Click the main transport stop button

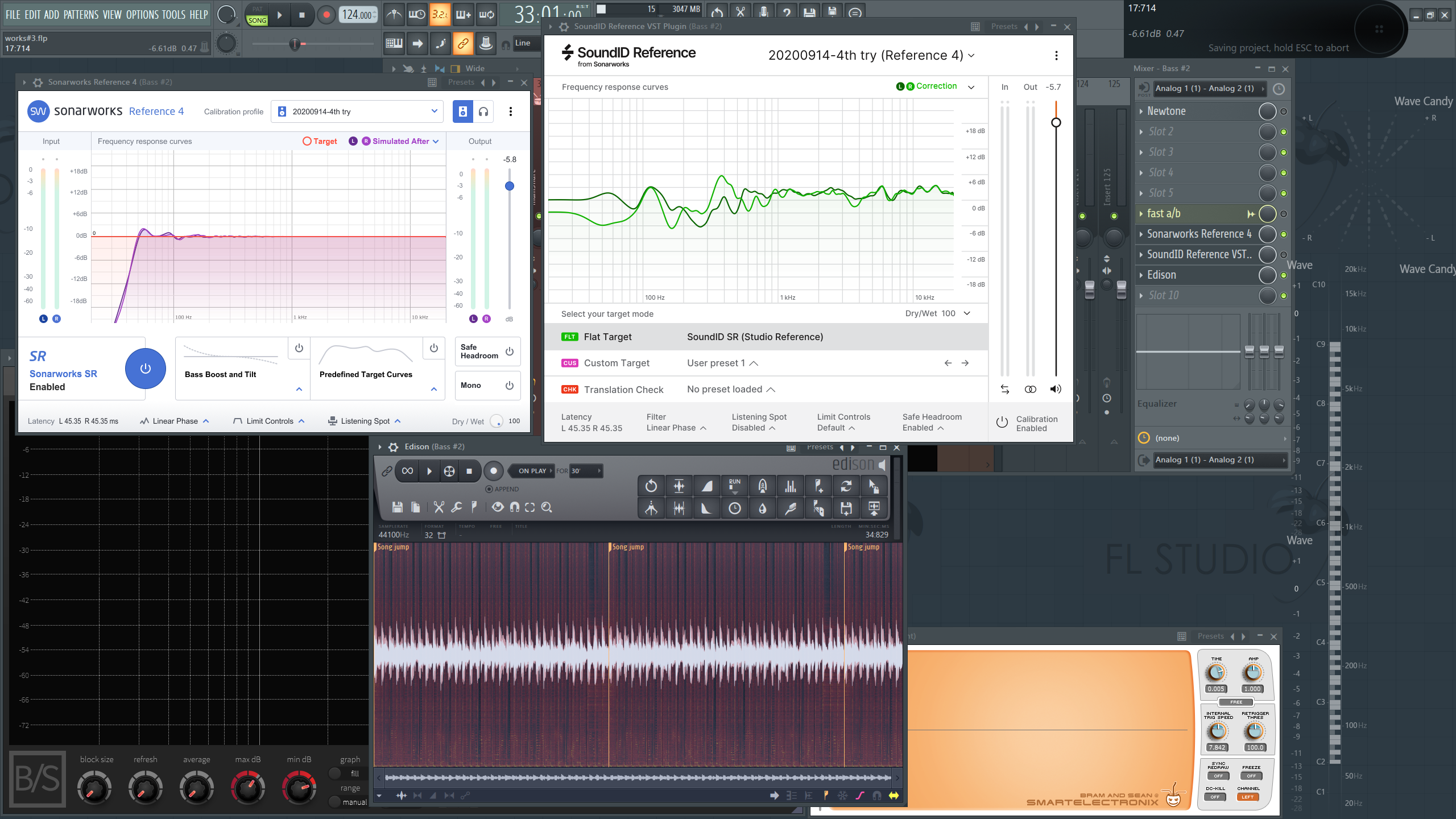(x=302, y=15)
